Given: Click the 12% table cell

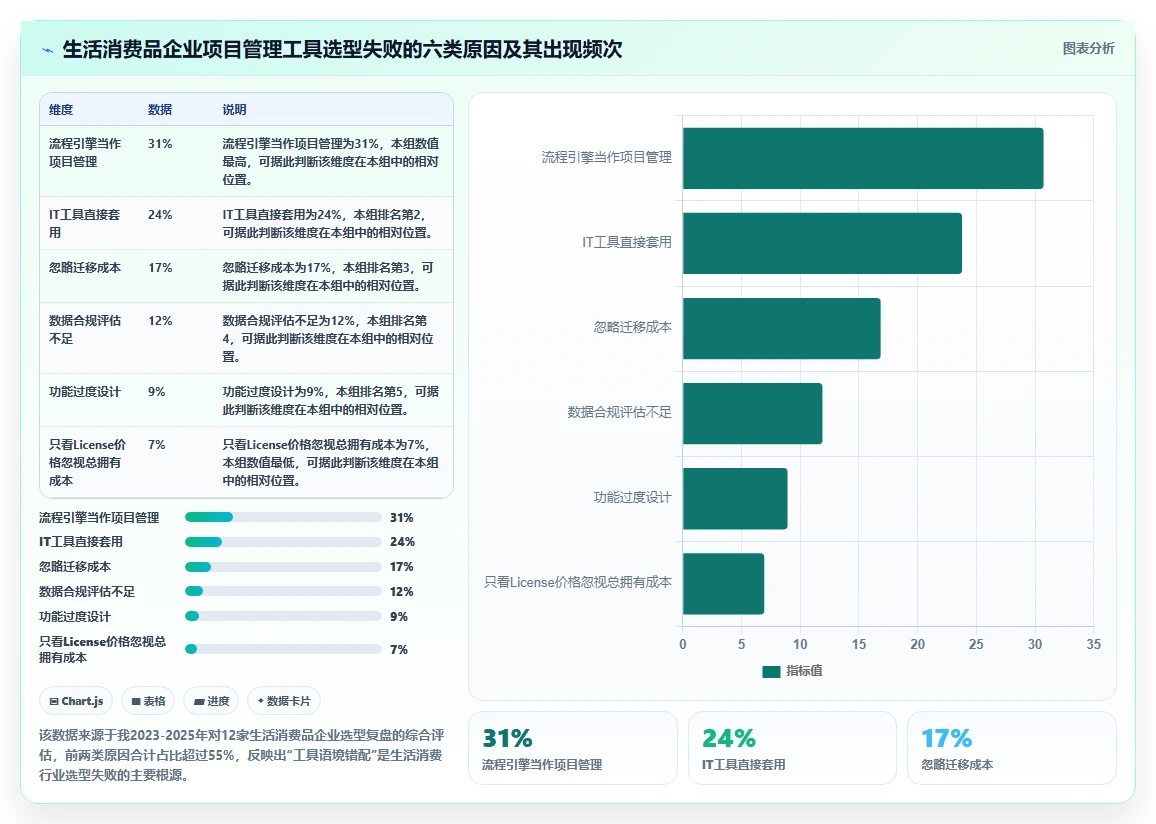Looking at the screenshot, I should [x=160, y=321].
